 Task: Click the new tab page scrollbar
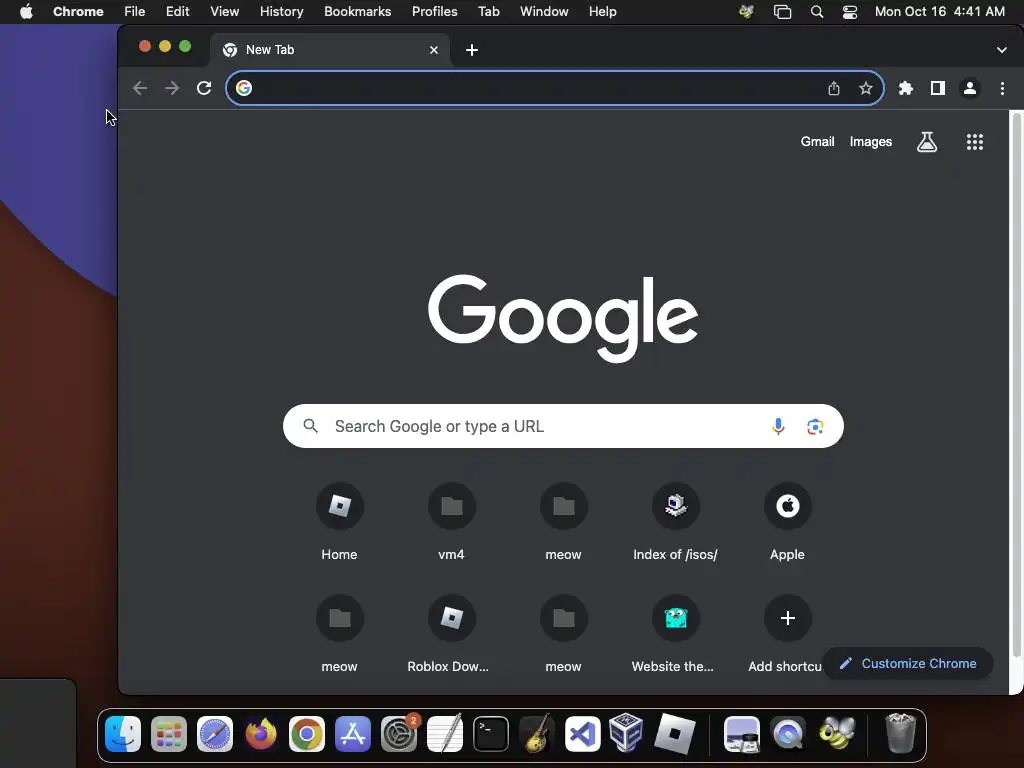tap(1016, 385)
